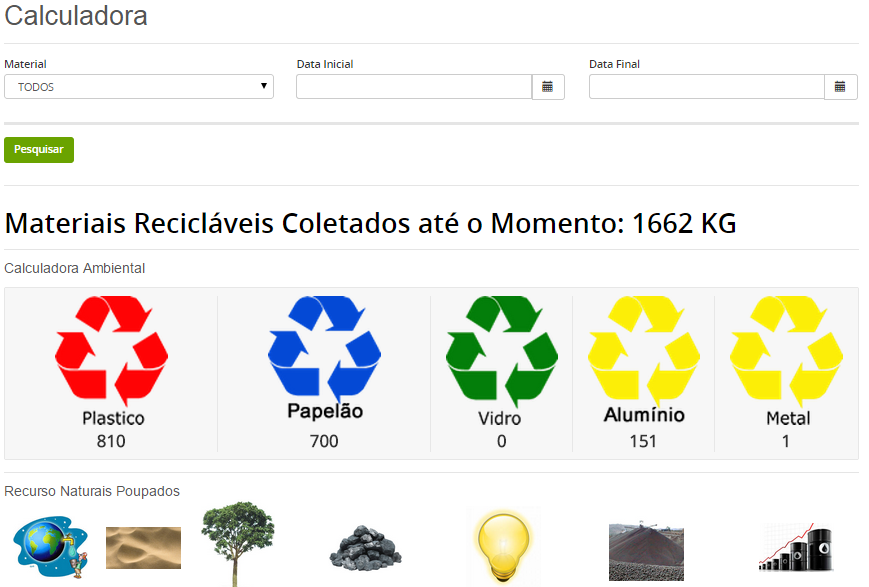Open the Data Inicial calendar picker
The width and height of the screenshot is (869, 587).
(x=548, y=87)
